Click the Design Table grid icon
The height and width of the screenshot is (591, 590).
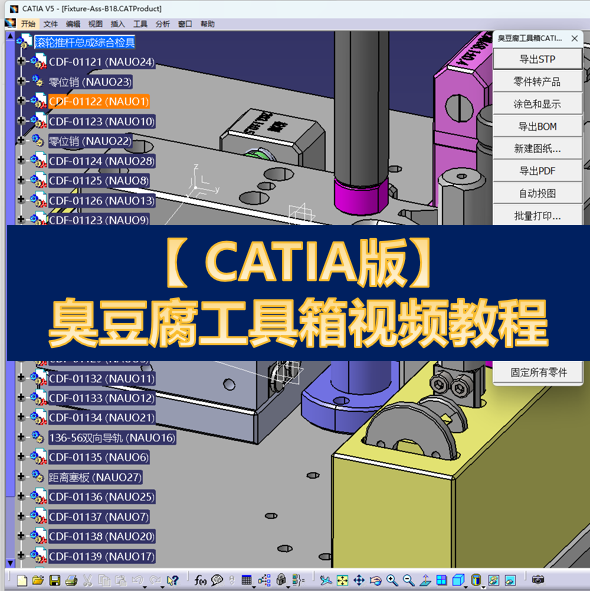[247, 580]
